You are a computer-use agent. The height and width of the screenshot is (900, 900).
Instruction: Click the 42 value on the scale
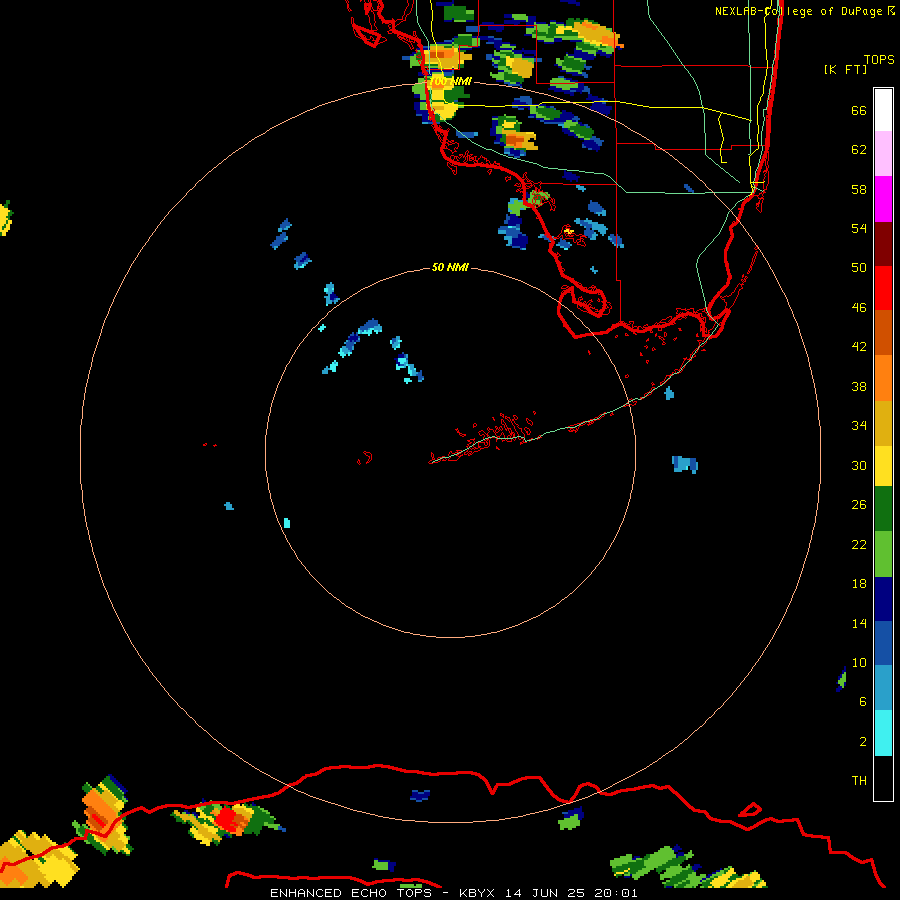click(x=859, y=347)
